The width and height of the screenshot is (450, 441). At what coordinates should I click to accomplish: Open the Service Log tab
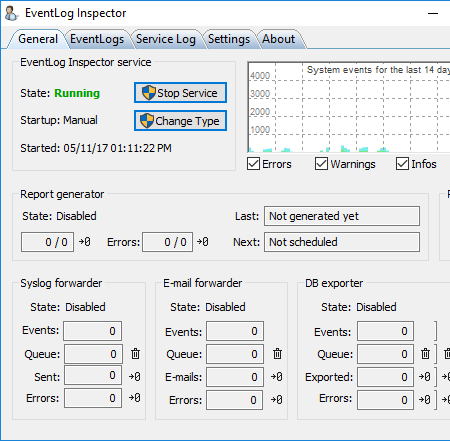[x=166, y=39]
